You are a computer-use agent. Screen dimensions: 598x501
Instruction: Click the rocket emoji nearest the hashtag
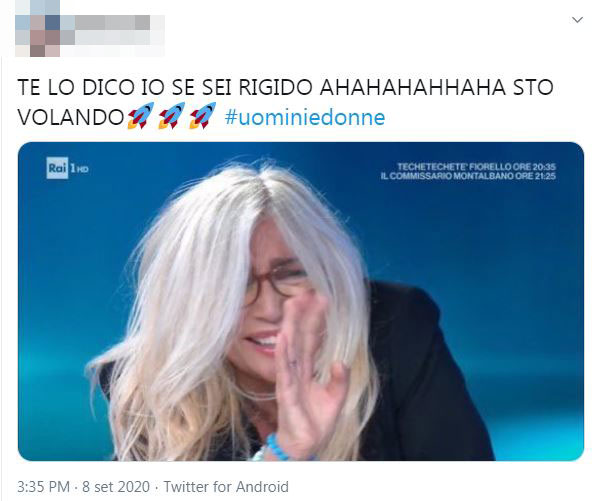pos(203,116)
